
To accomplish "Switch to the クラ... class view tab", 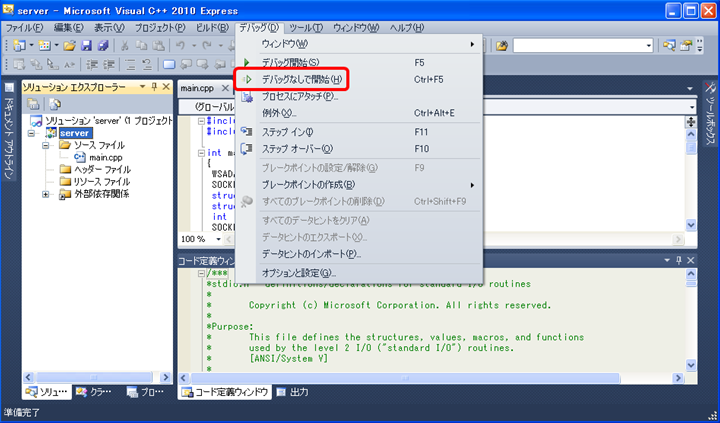I will click(x=94, y=392).
